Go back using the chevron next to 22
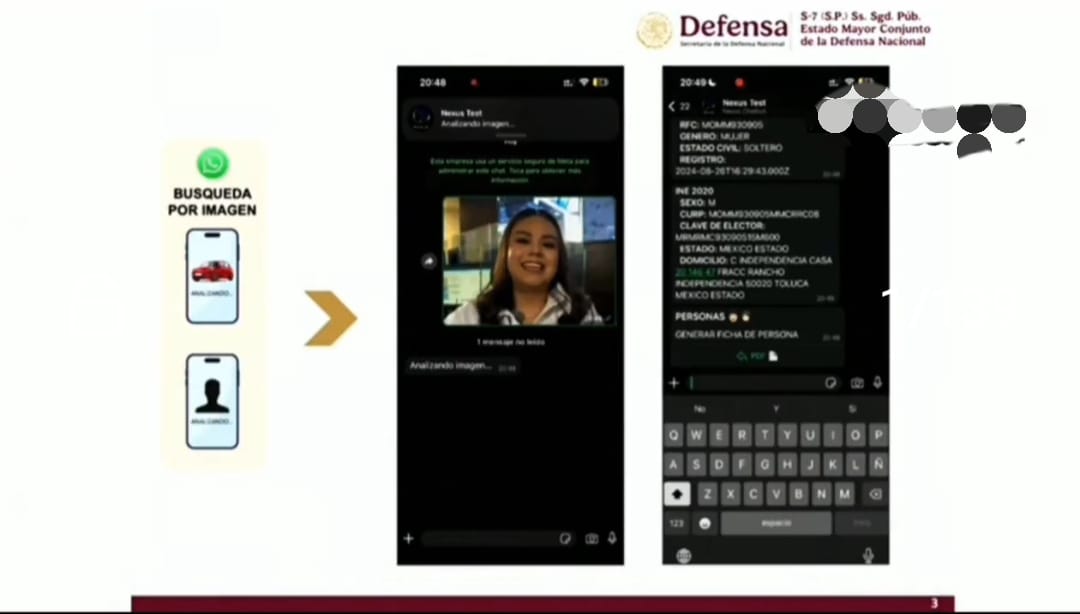This screenshot has width=1080, height=614. [672, 106]
